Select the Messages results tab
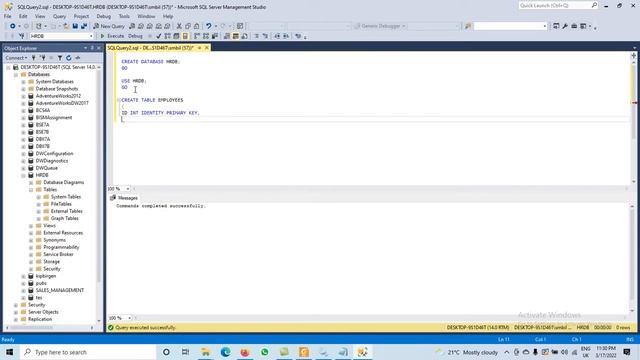This screenshot has width=640, height=360. (124, 198)
